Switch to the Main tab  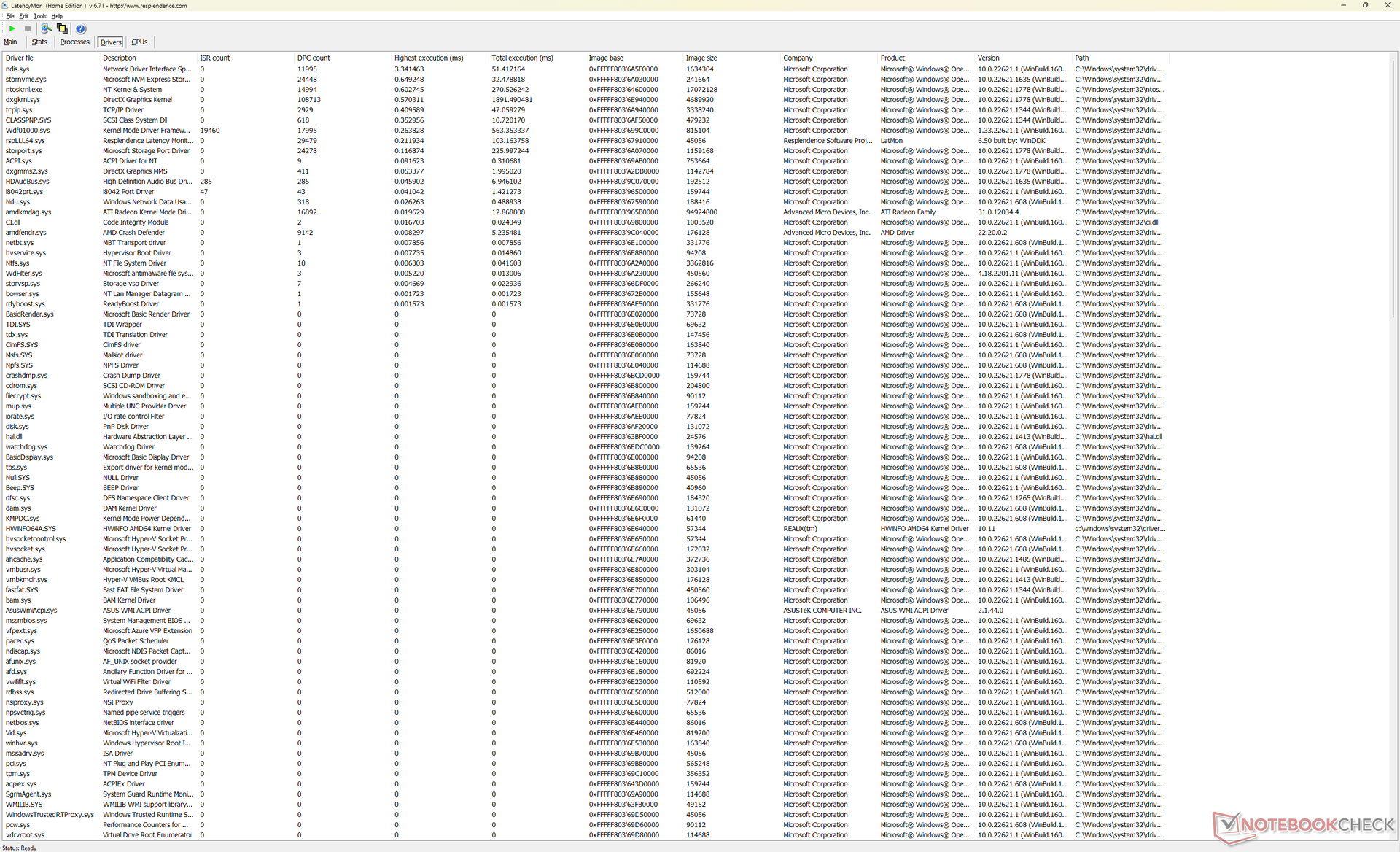(x=10, y=42)
